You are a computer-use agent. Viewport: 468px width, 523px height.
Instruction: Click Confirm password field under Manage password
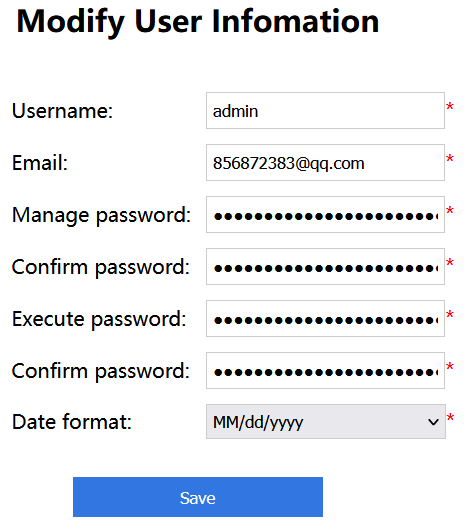click(x=325, y=267)
